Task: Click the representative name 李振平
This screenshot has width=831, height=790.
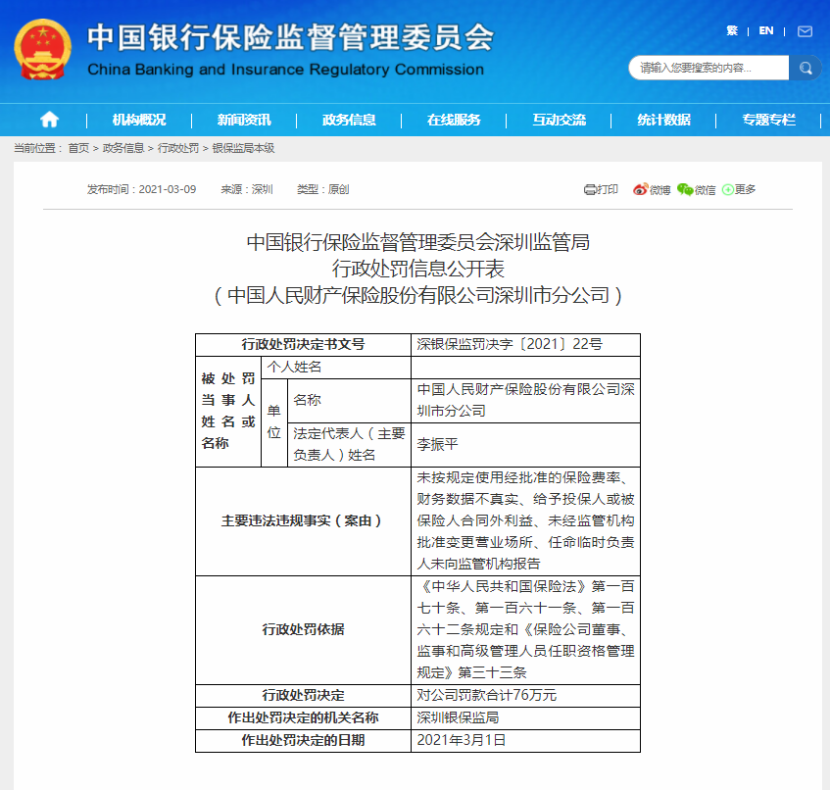Action: (x=437, y=445)
